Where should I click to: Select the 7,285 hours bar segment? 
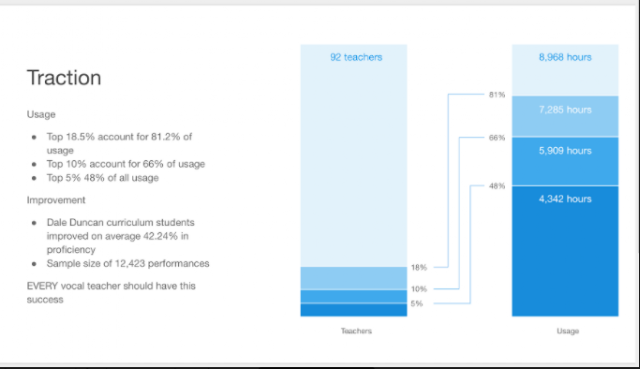pos(565,116)
